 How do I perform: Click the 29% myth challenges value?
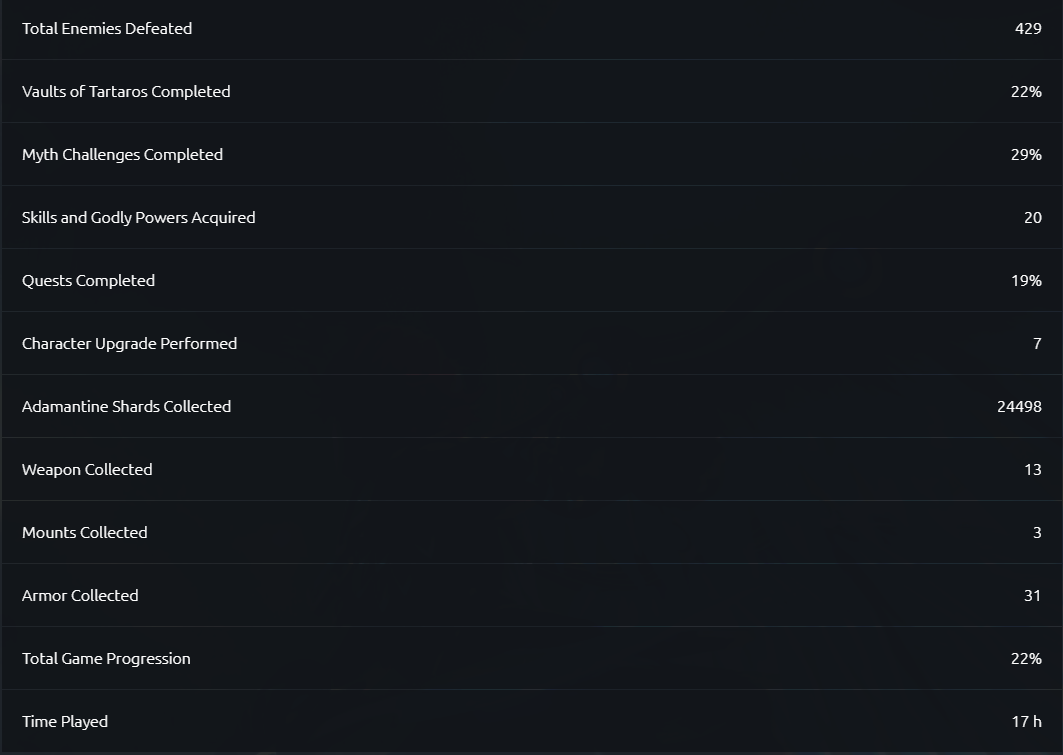(x=1026, y=155)
